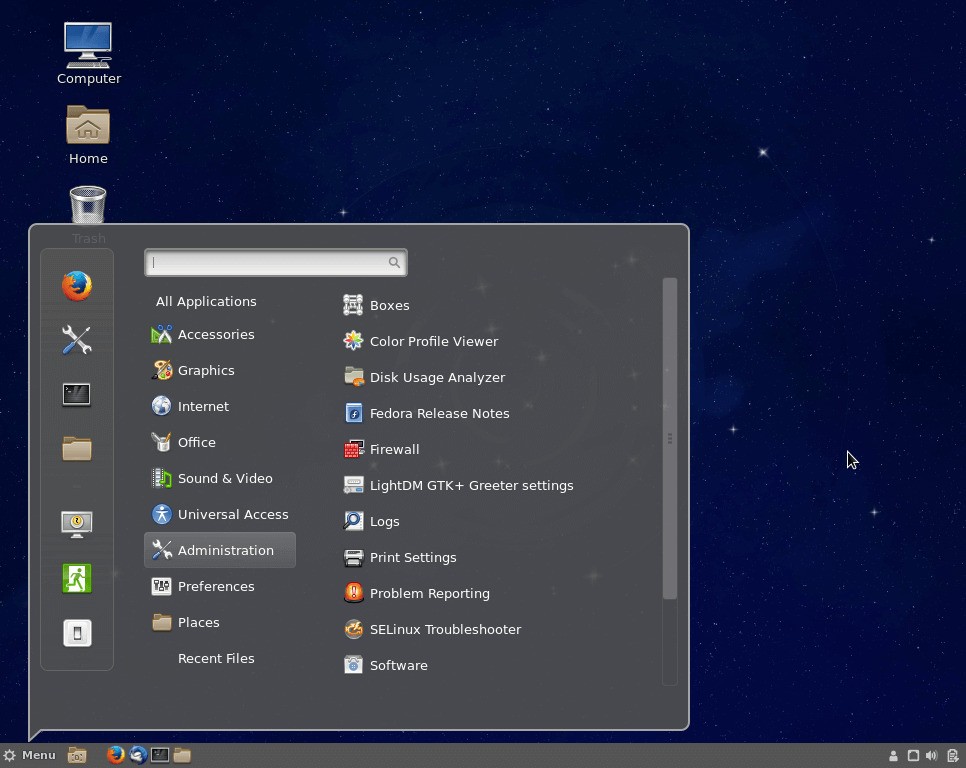The height and width of the screenshot is (768, 966).
Task: Select the Trash can desktop icon
Action: (x=88, y=215)
